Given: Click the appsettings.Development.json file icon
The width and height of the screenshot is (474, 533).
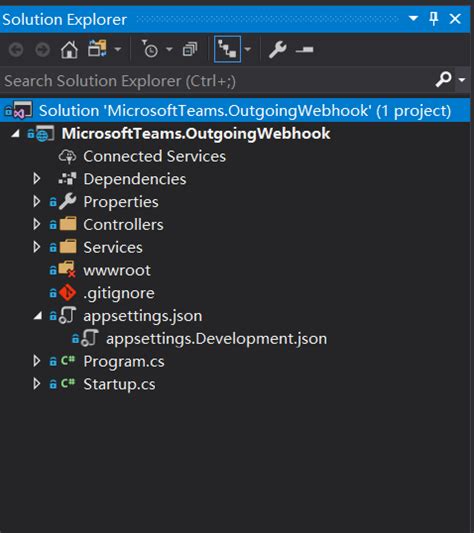Looking at the screenshot, I should 90,338.
